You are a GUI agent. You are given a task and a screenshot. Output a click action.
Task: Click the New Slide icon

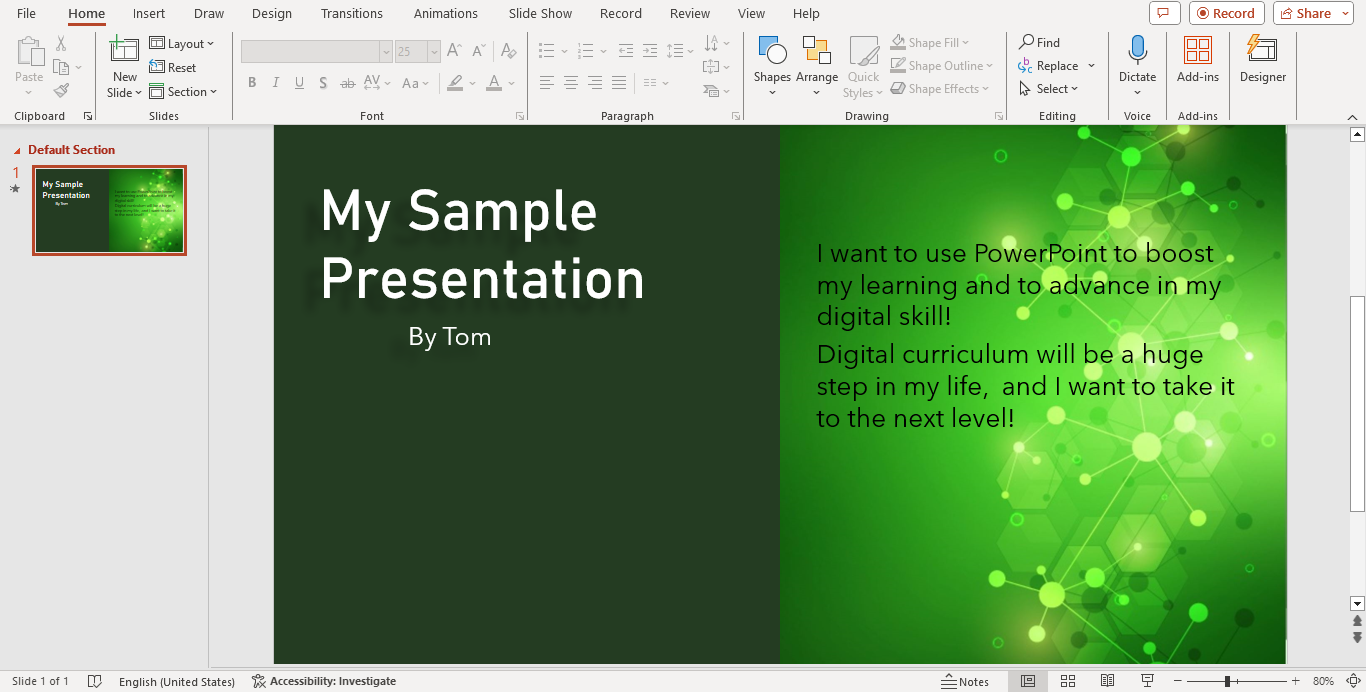(125, 50)
